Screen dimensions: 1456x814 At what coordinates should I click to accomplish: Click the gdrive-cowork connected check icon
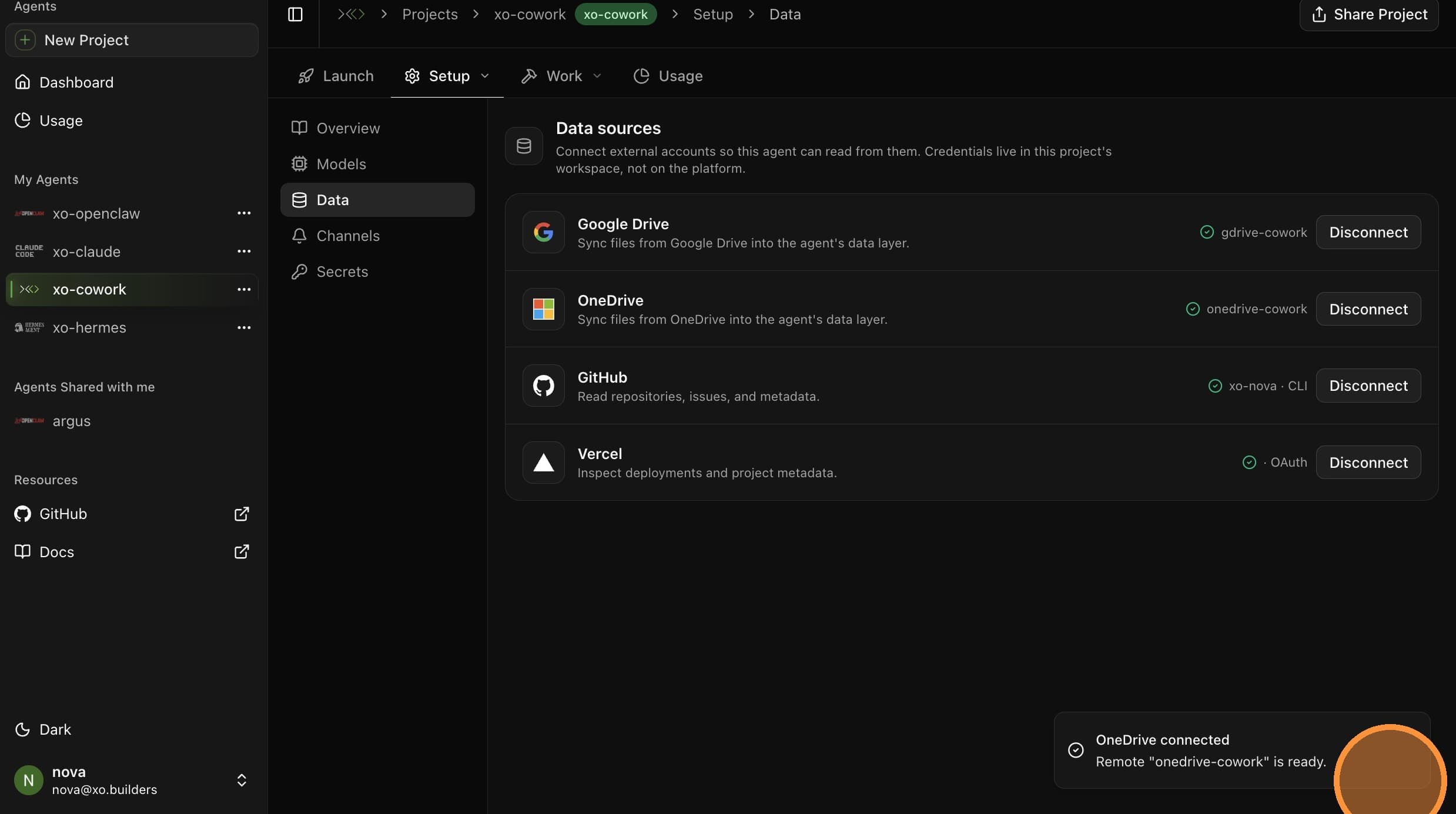1207,232
